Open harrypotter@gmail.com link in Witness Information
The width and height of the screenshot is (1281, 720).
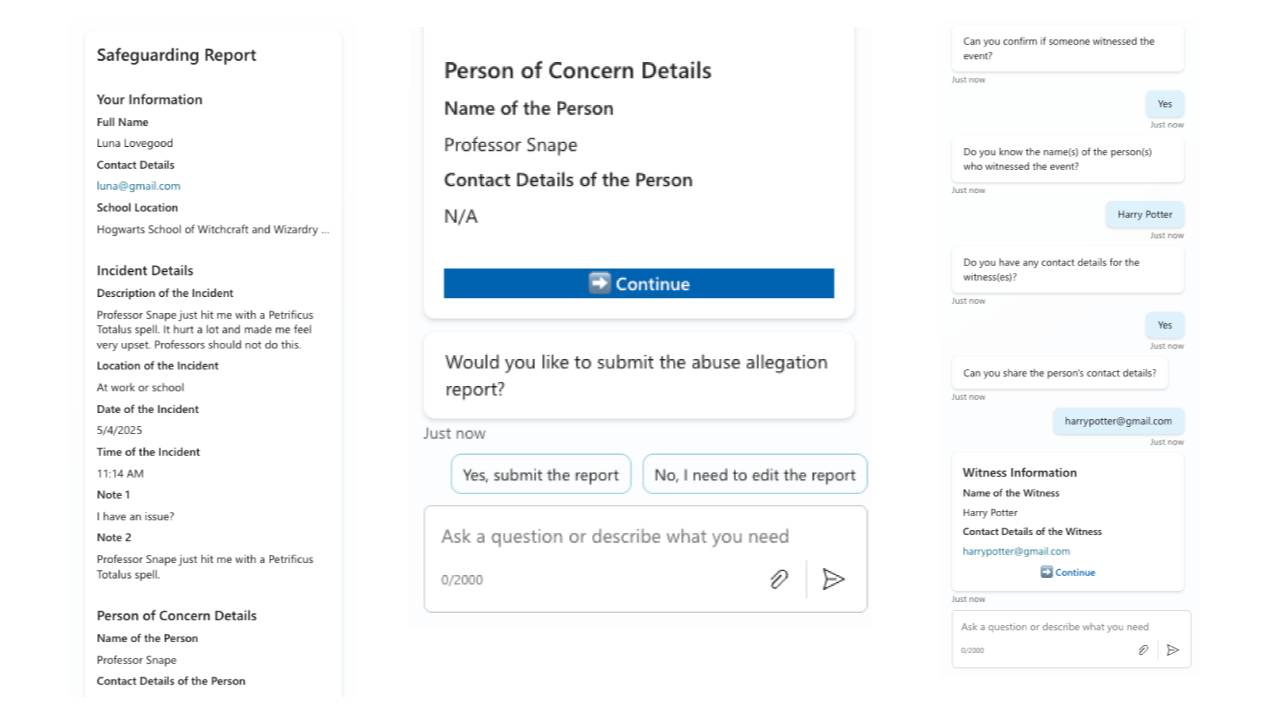(1016, 551)
